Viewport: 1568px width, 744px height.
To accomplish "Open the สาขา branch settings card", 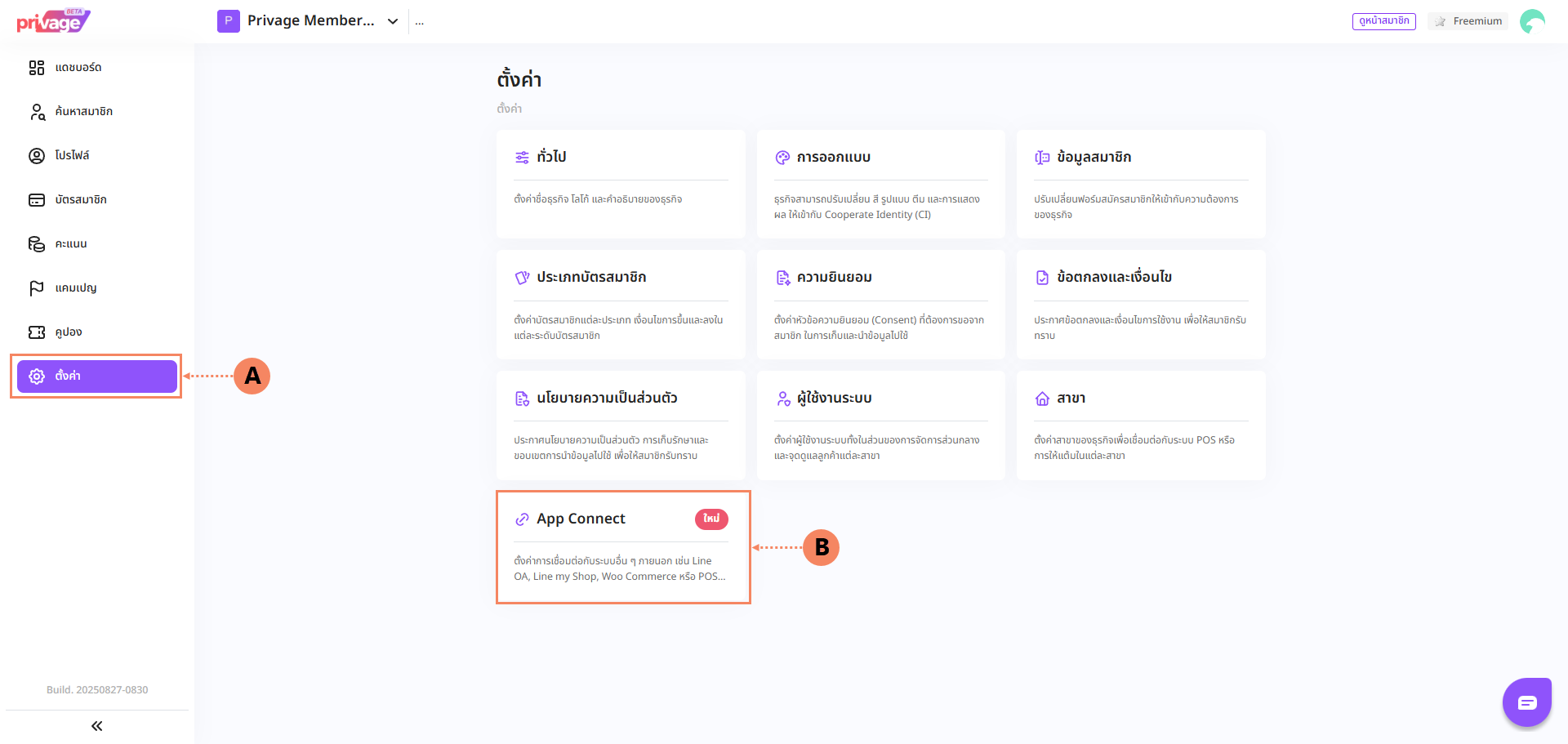I will [1140, 425].
